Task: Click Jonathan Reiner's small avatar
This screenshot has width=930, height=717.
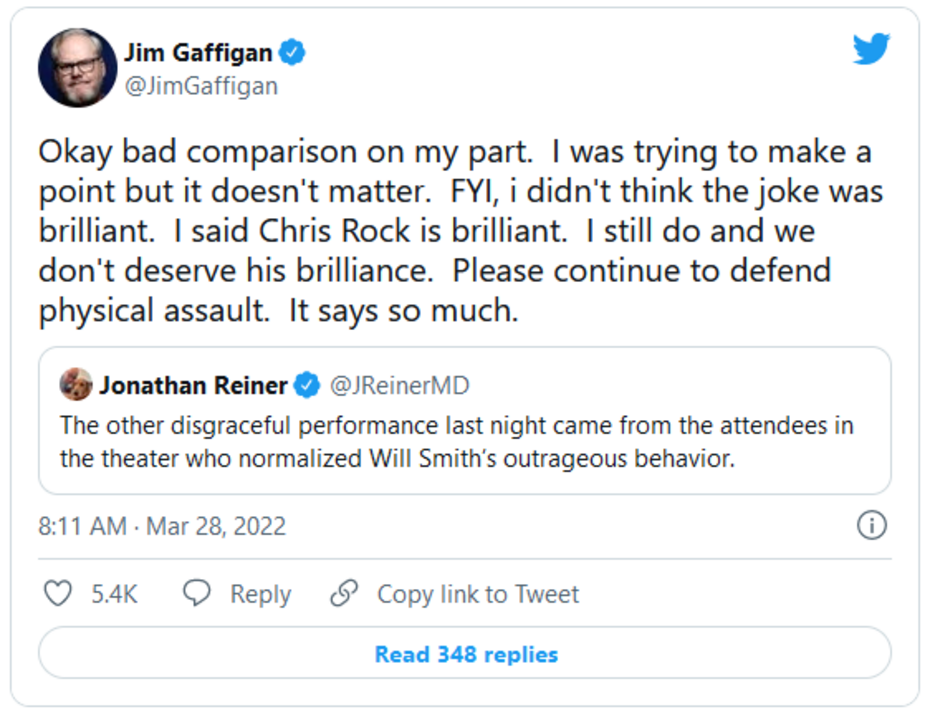Action: (x=76, y=384)
